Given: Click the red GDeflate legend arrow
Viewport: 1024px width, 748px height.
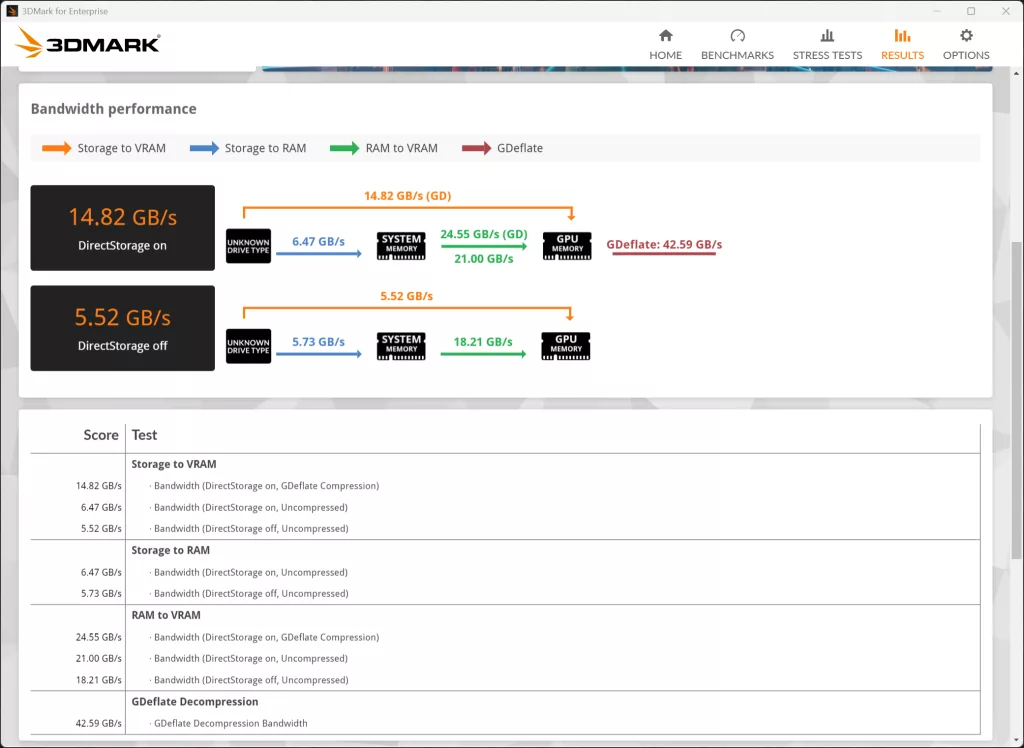Looking at the screenshot, I should pos(477,148).
